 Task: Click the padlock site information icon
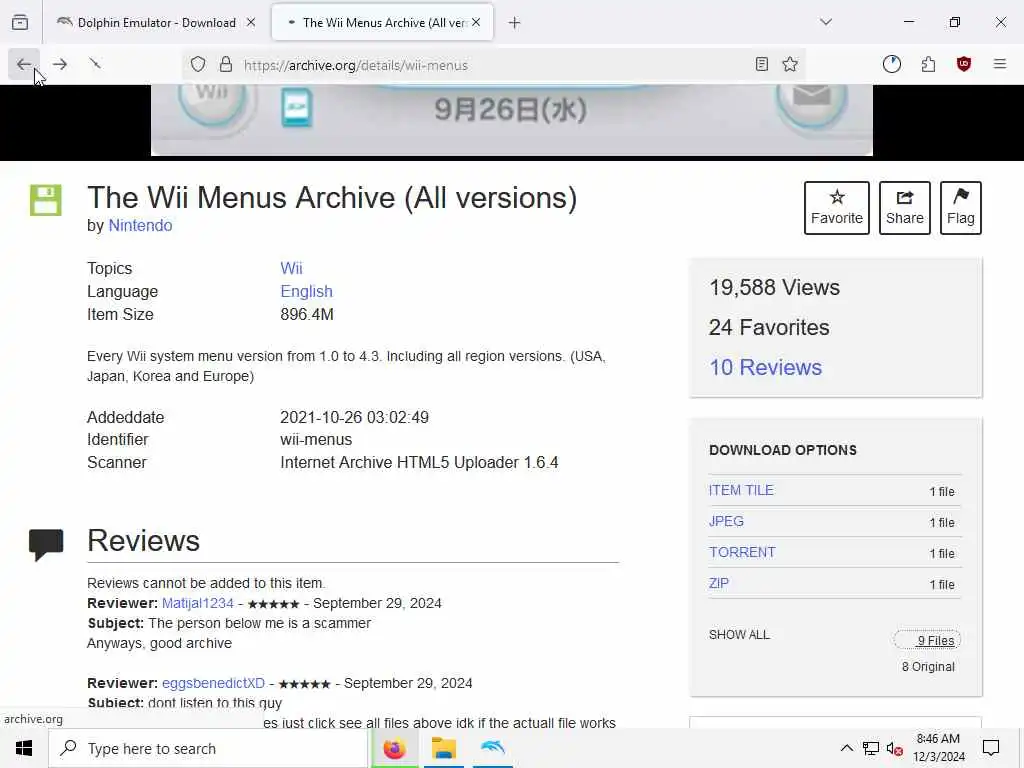226,65
